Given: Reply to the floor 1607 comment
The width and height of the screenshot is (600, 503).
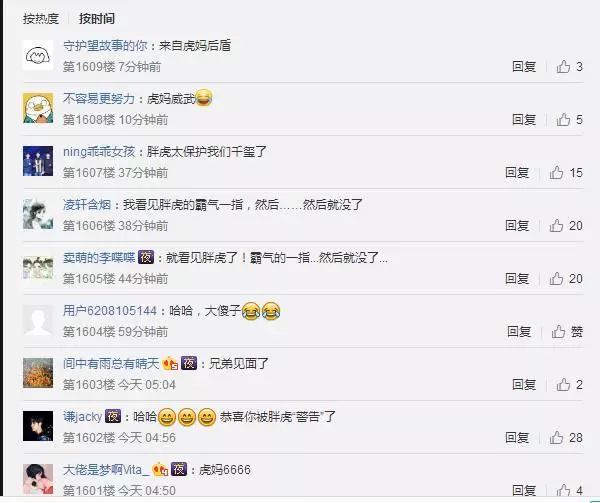Looking at the screenshot, I should tap(517, 173).
